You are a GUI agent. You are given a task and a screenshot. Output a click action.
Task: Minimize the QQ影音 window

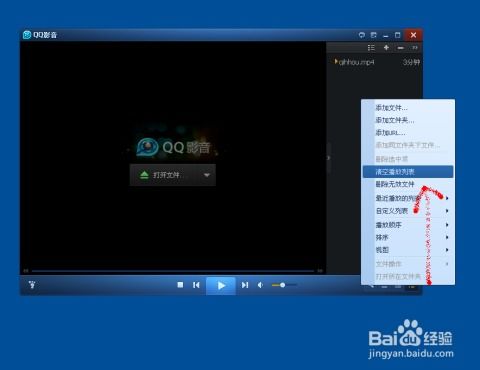[386, 35]
